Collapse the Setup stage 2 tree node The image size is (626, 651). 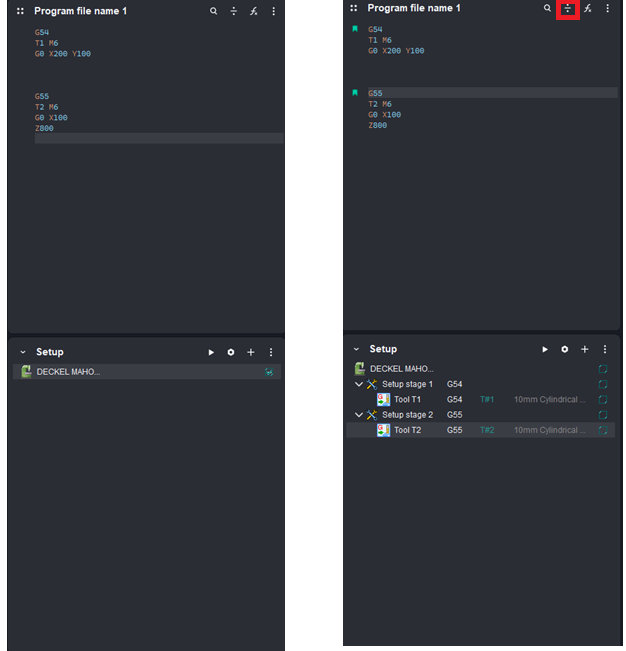[x=359, y=414]
